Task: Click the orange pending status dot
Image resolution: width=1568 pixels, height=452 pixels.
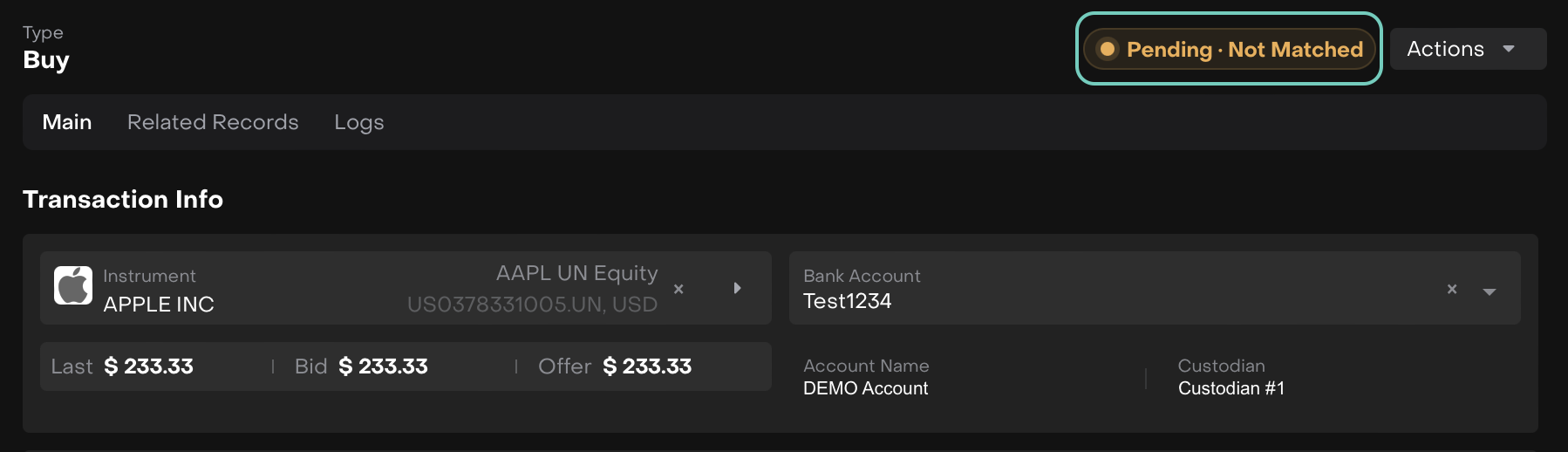Action: coord(1107,50)
